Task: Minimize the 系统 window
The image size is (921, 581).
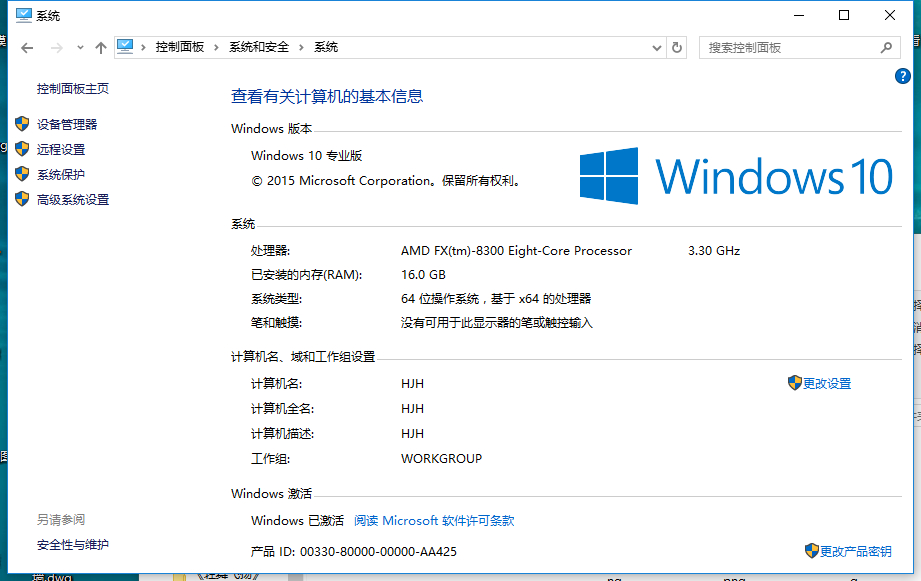Action: coord(799,15)
